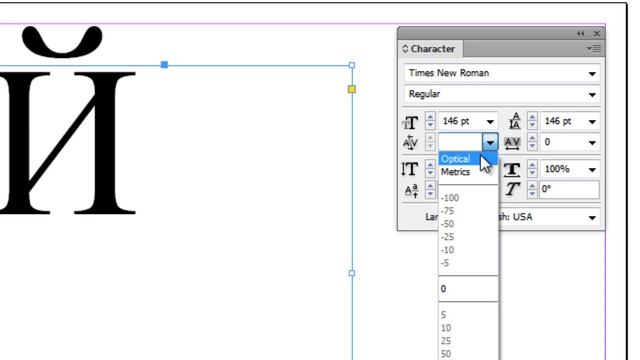Click the top right corner frame handle
640x360 pixels.
click(x=352, y=65)
